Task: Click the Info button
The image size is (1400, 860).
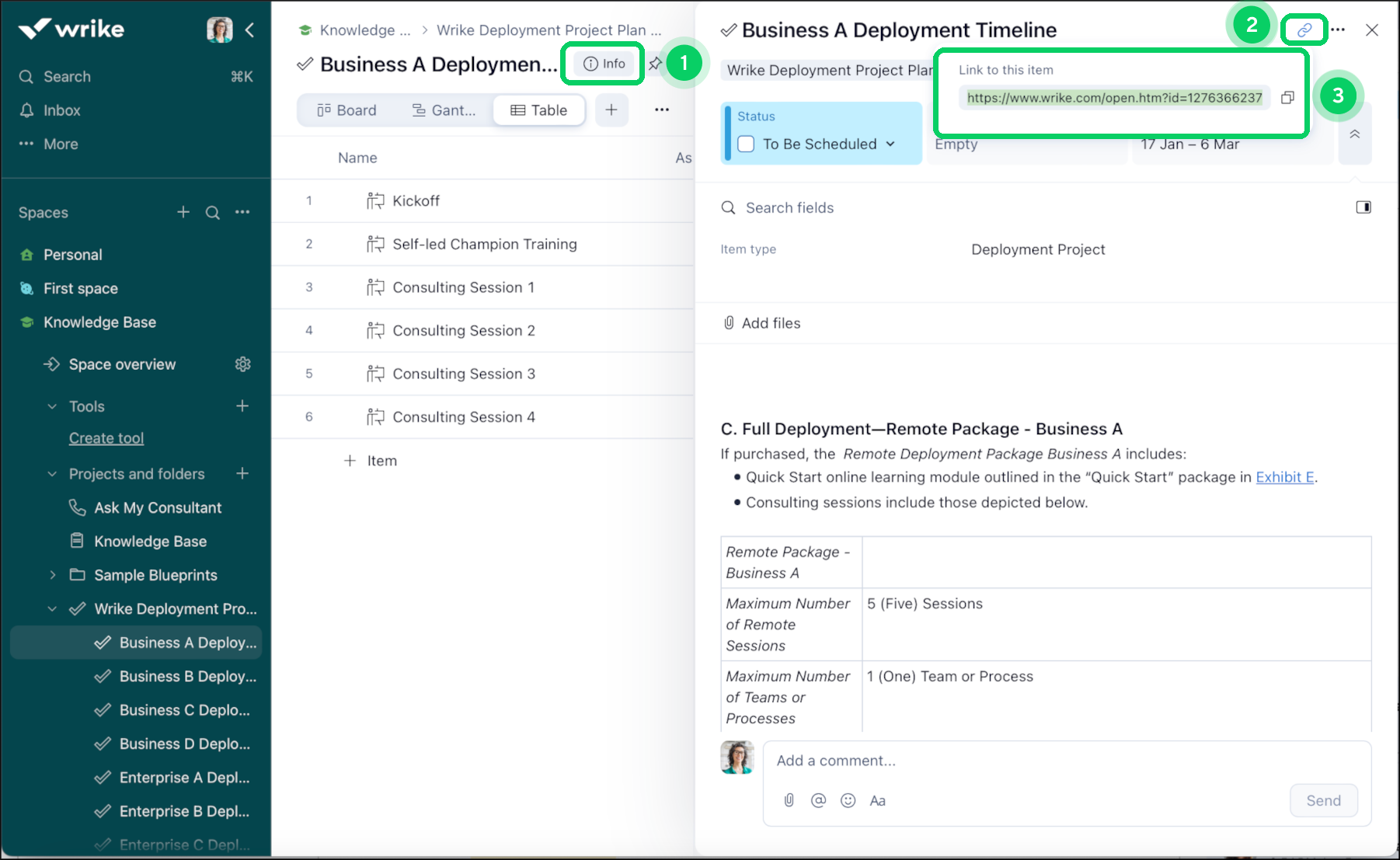Action: [603, 64]
